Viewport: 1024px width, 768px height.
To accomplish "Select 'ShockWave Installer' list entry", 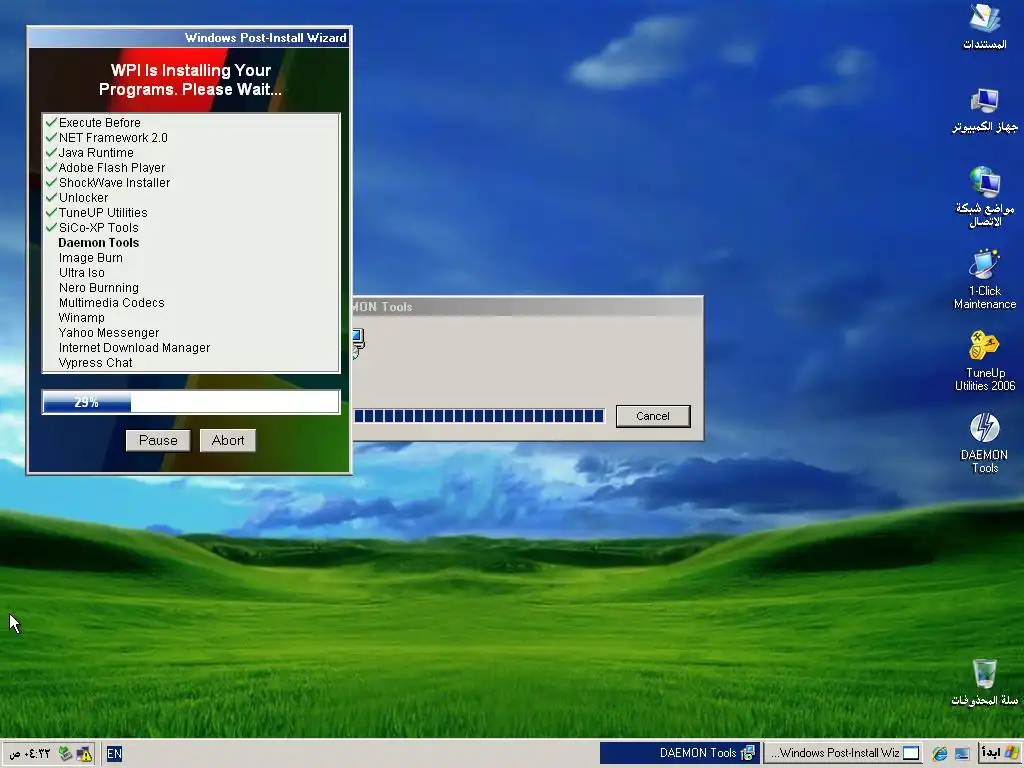I will tap(114, 182).
